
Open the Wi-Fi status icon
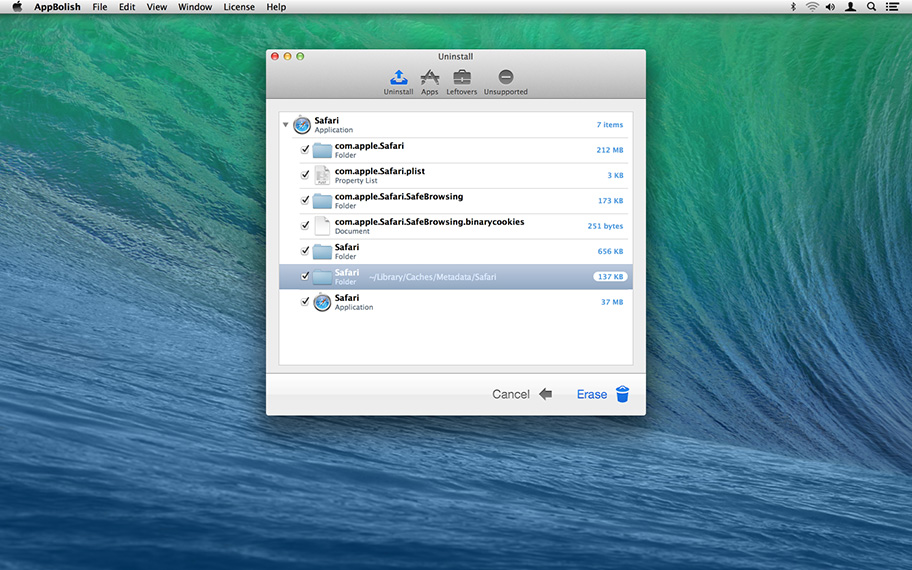812,7
